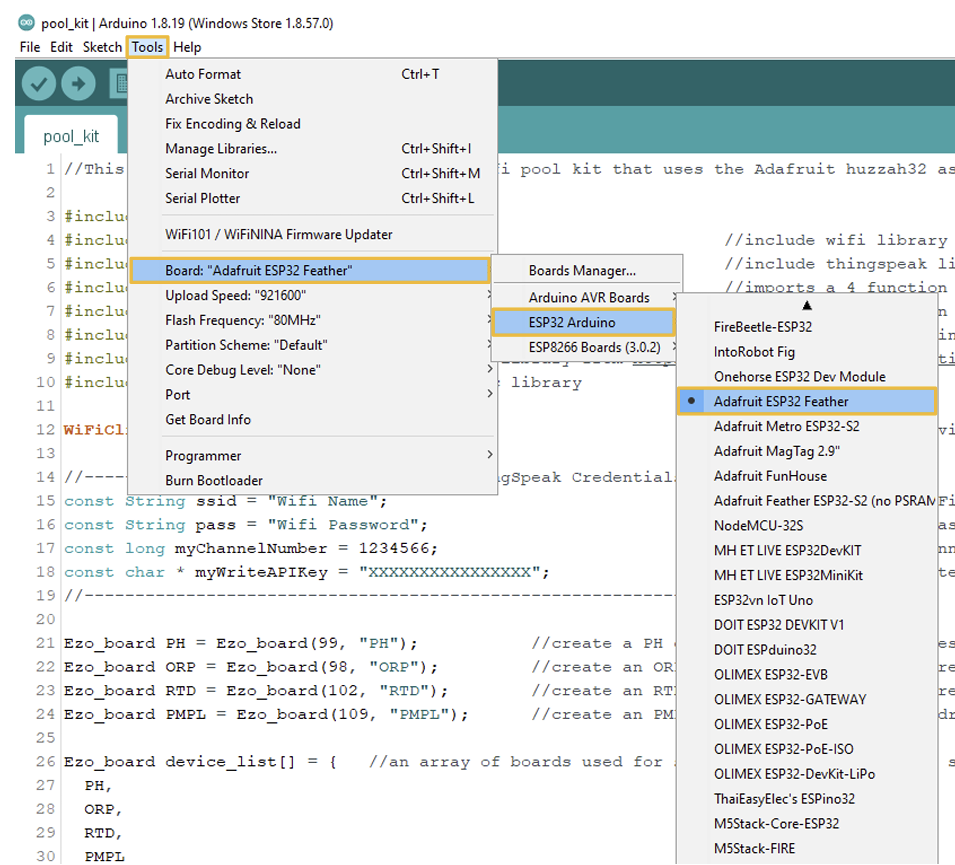The image size is (955, 865).
Task: Click Burn Bootloader
Action: (312, 481)
